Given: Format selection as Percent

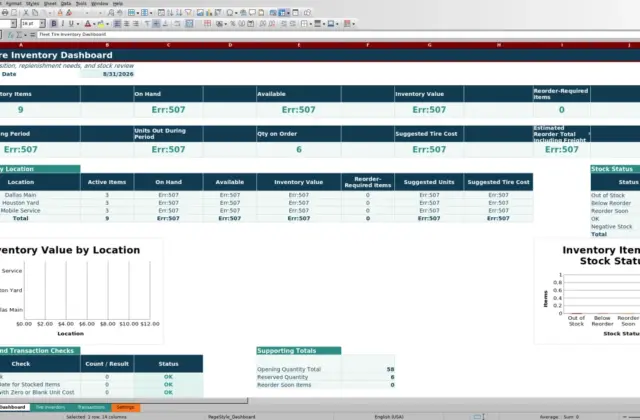Looking at the screenshot, I should coord(233,24).
